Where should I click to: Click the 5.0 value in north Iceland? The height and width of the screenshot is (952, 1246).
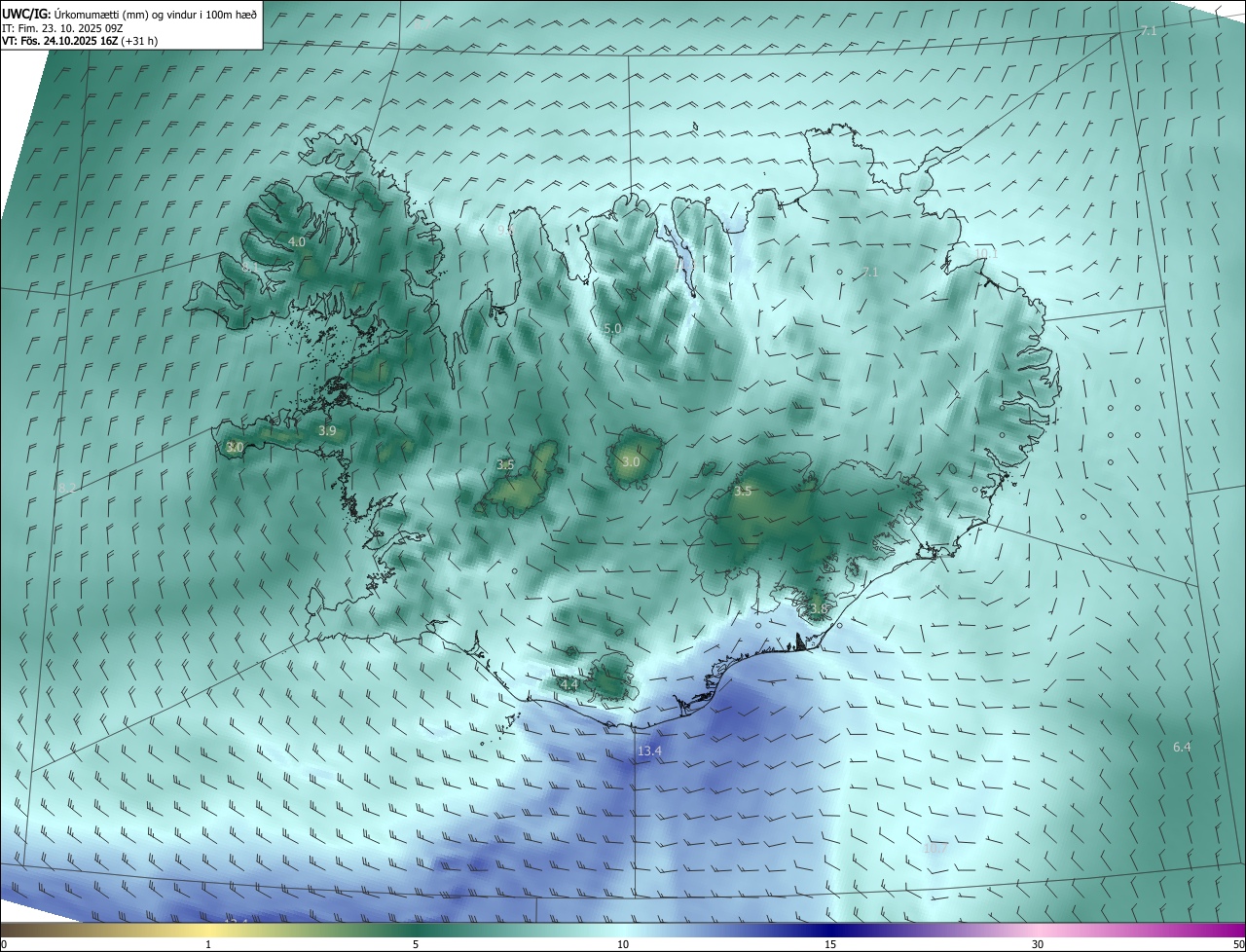pyautogui.click(x=612, y=329)
